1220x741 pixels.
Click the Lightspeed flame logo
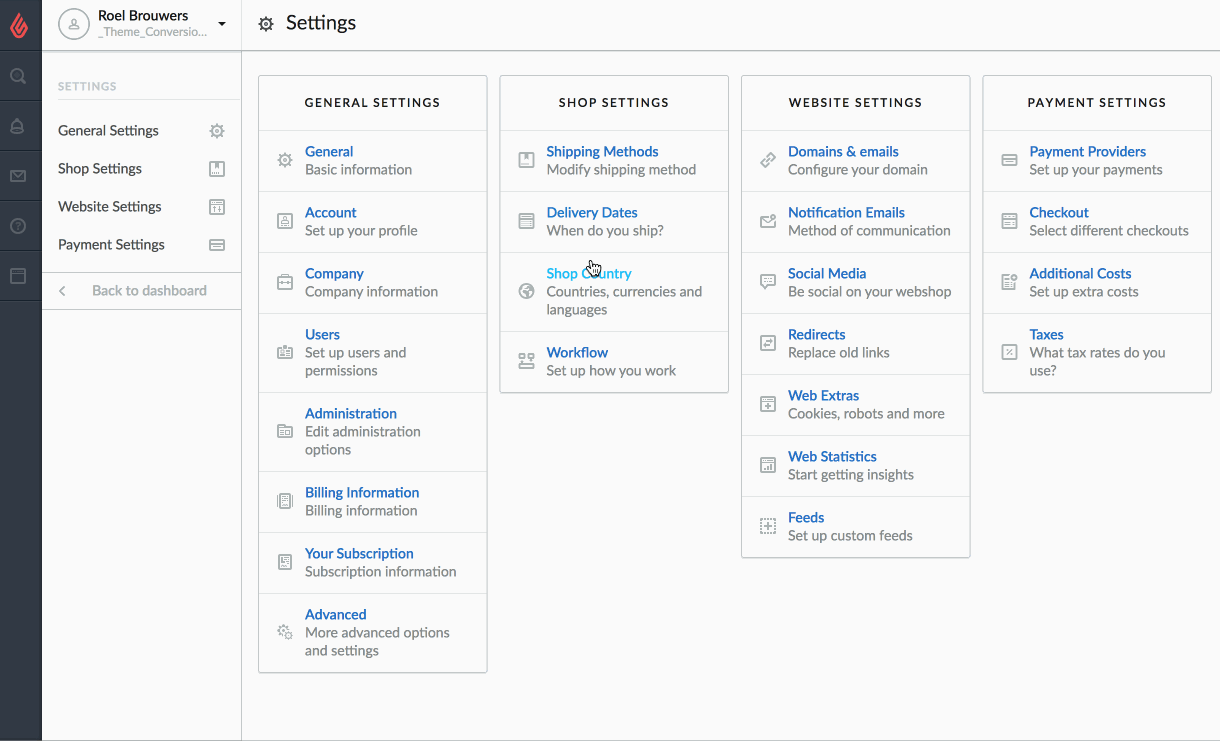19,25
